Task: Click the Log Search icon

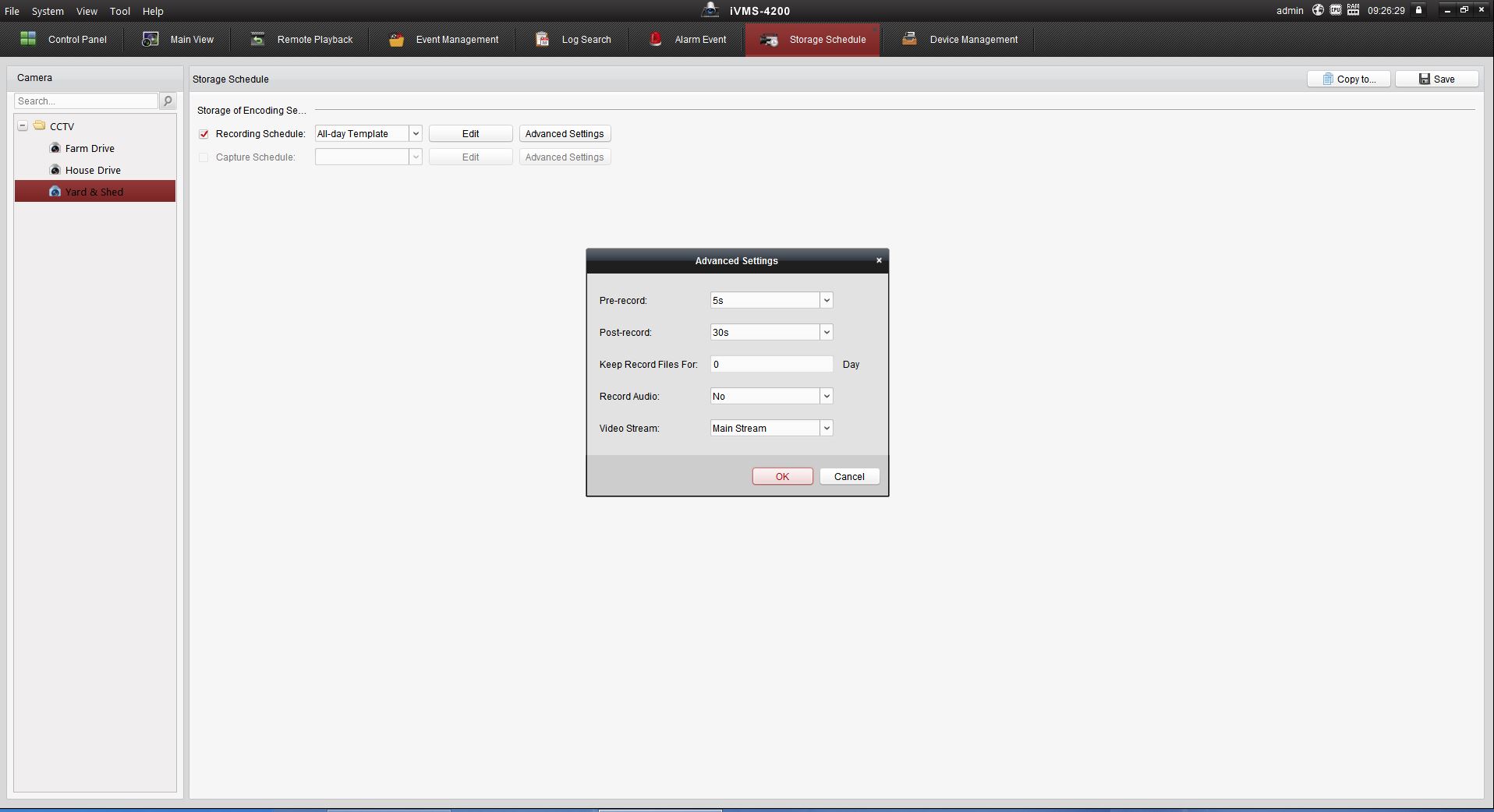Action: [543, 39]
